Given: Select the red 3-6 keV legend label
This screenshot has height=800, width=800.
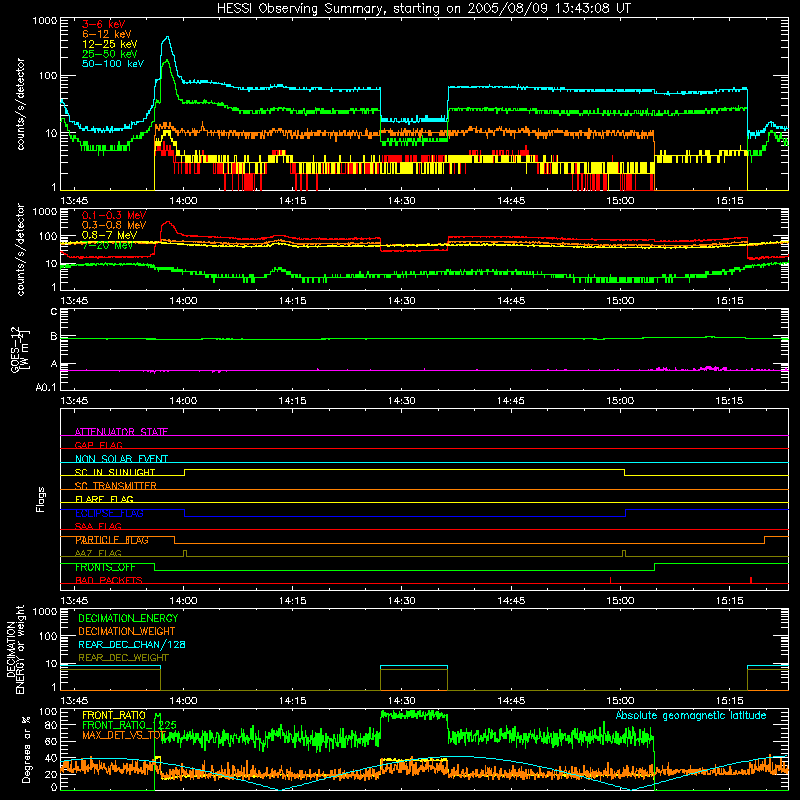Looking at the screenshot, I should pos(103,24).
